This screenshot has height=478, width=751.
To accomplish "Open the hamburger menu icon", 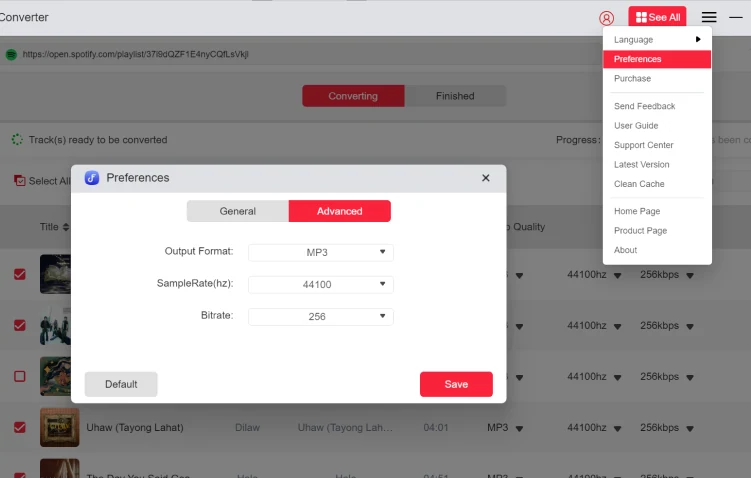I will coord(709,17).
